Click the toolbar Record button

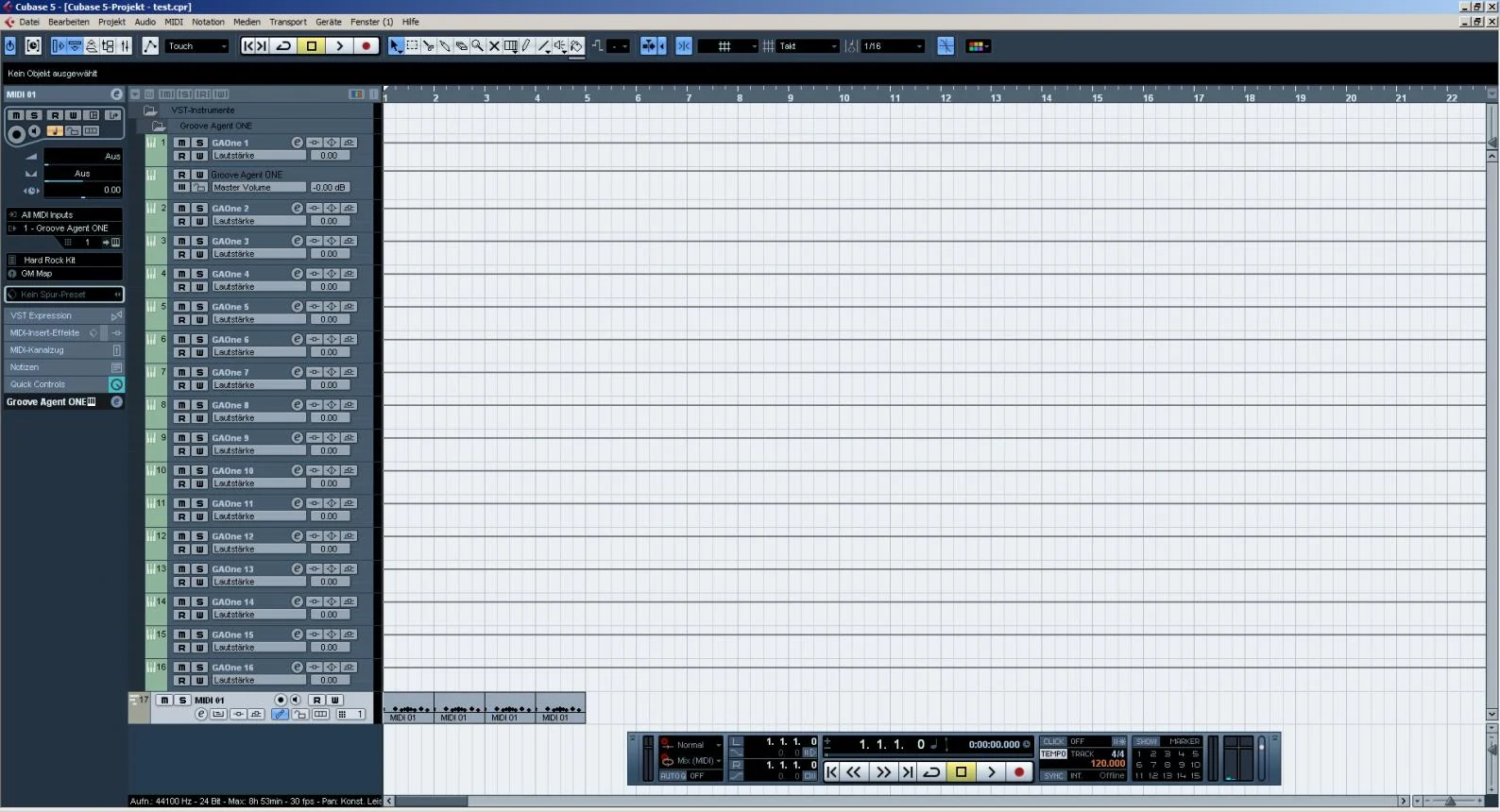click(366, 46)
